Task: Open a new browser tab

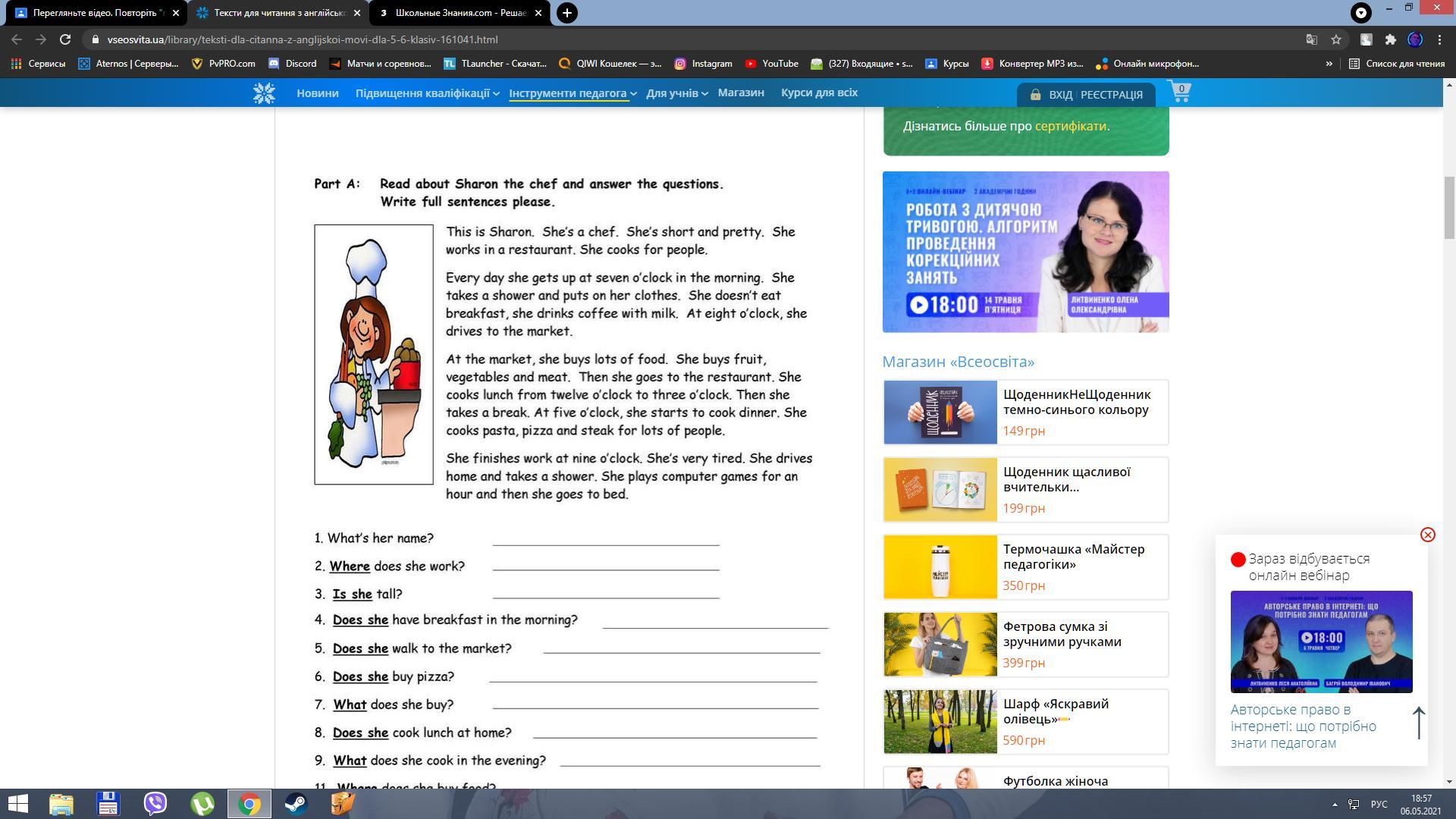Action: [566, 13]
